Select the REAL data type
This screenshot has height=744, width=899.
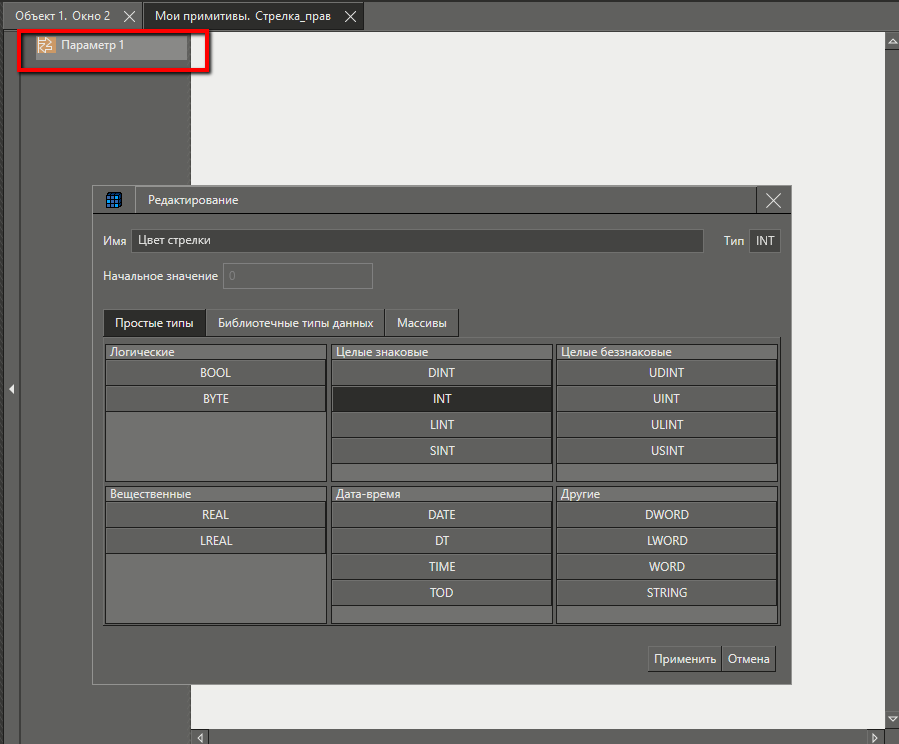coord(215,515)
